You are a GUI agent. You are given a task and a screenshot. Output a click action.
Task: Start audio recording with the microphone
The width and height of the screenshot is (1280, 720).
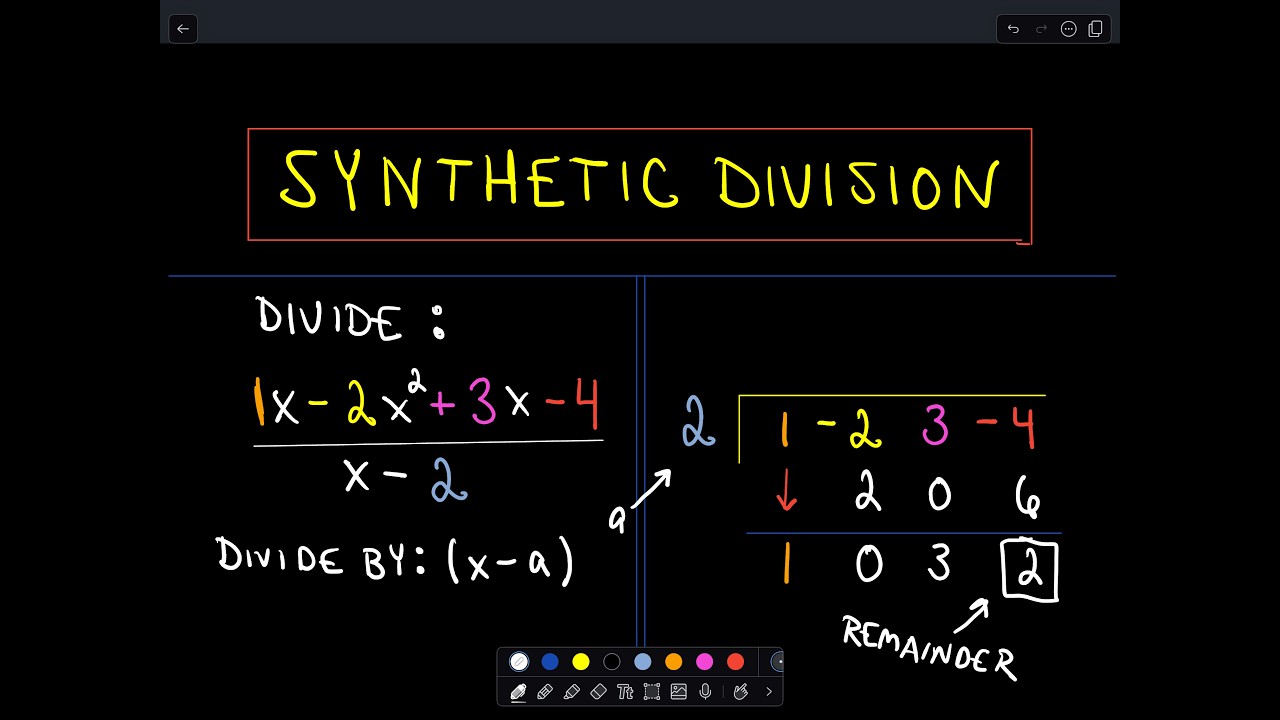pyautogui.click(x=705, y=691)
